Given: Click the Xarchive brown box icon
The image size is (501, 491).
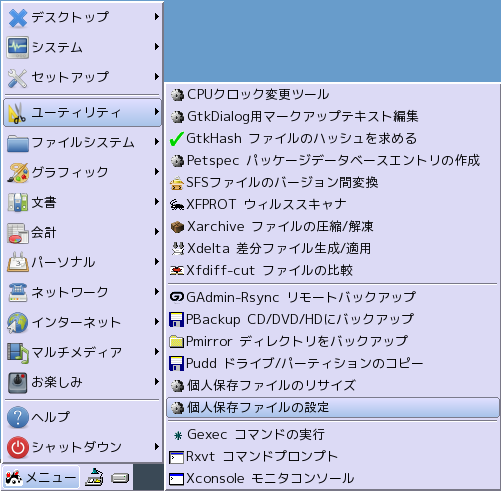Looking at the screenshot, I should coord(177,227).
